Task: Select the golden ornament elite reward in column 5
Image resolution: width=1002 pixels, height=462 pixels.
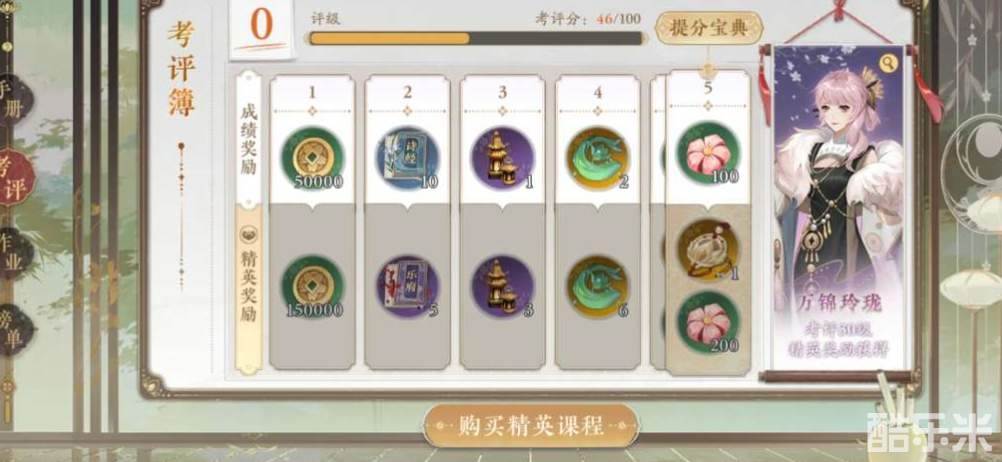Action: (x=708, y=250)
